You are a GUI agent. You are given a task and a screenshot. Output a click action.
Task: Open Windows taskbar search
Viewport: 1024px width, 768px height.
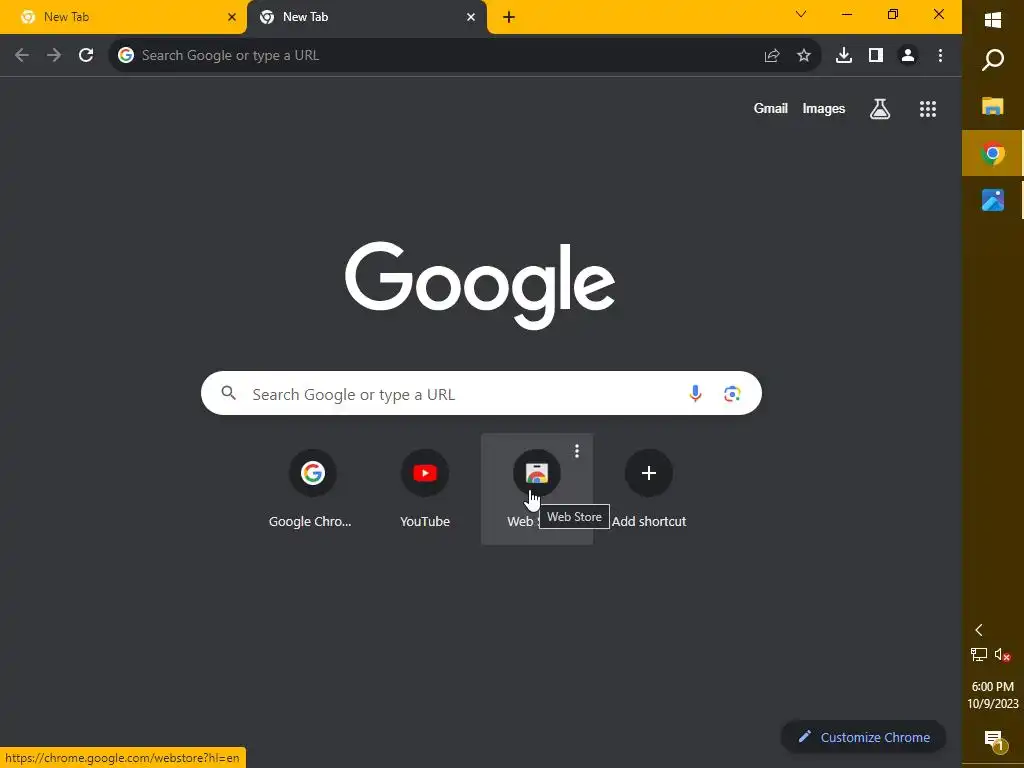(x=993, y=60)
